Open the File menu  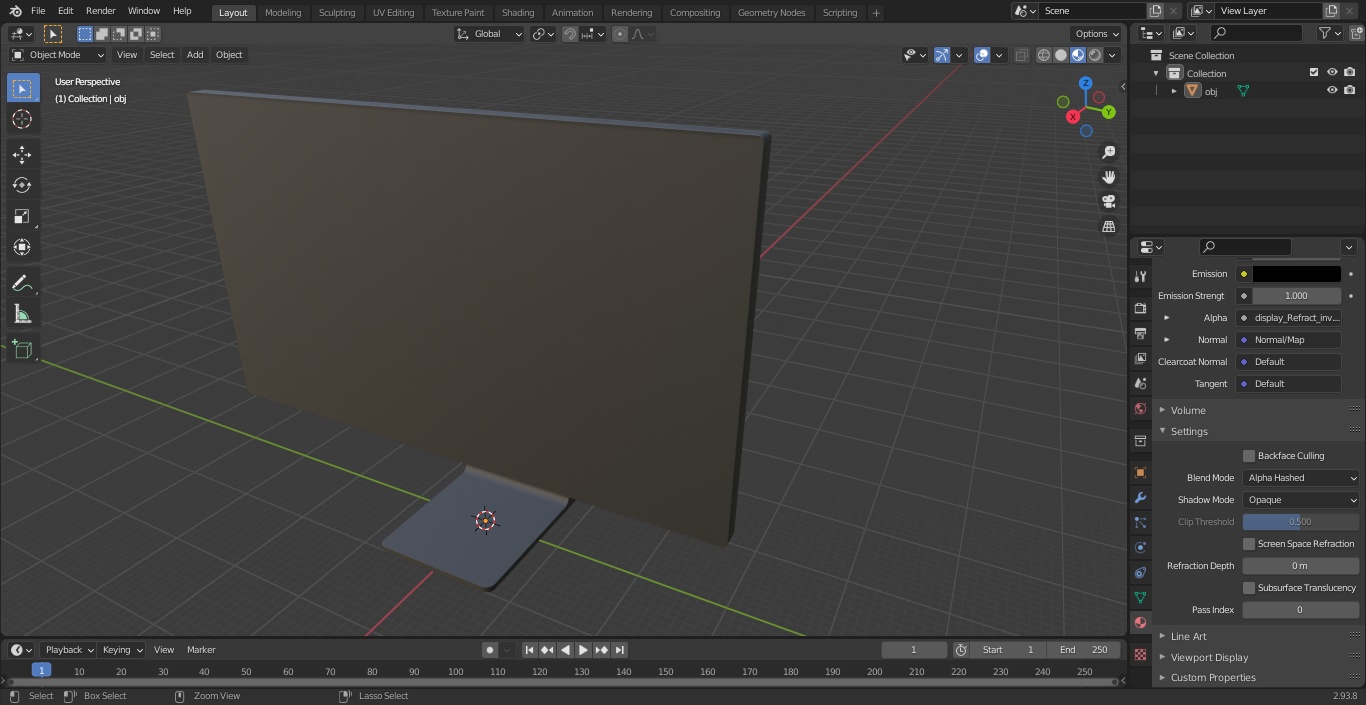[x=38, y=11]
